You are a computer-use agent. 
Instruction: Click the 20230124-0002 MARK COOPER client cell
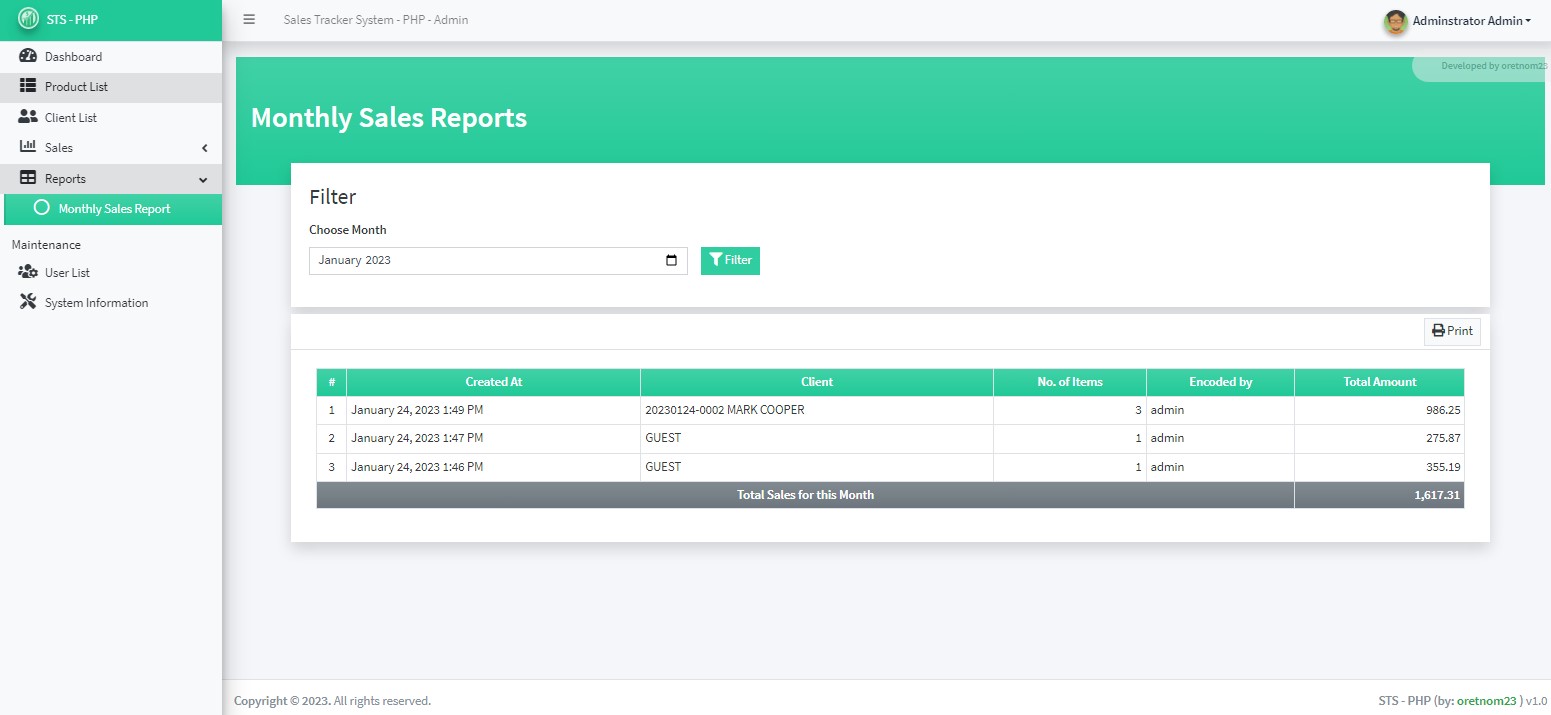[x=817, y=410]
